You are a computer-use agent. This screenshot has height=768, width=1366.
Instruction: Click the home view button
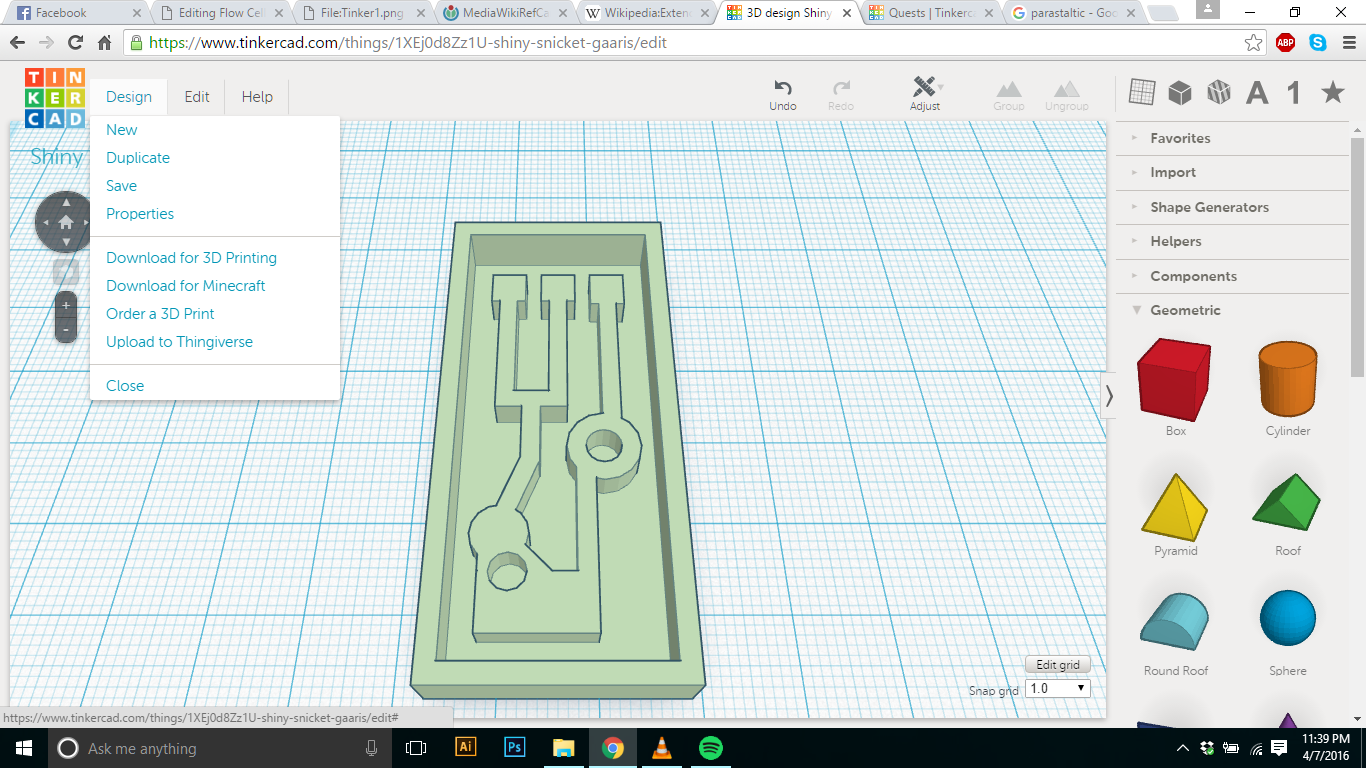point(66,222)
